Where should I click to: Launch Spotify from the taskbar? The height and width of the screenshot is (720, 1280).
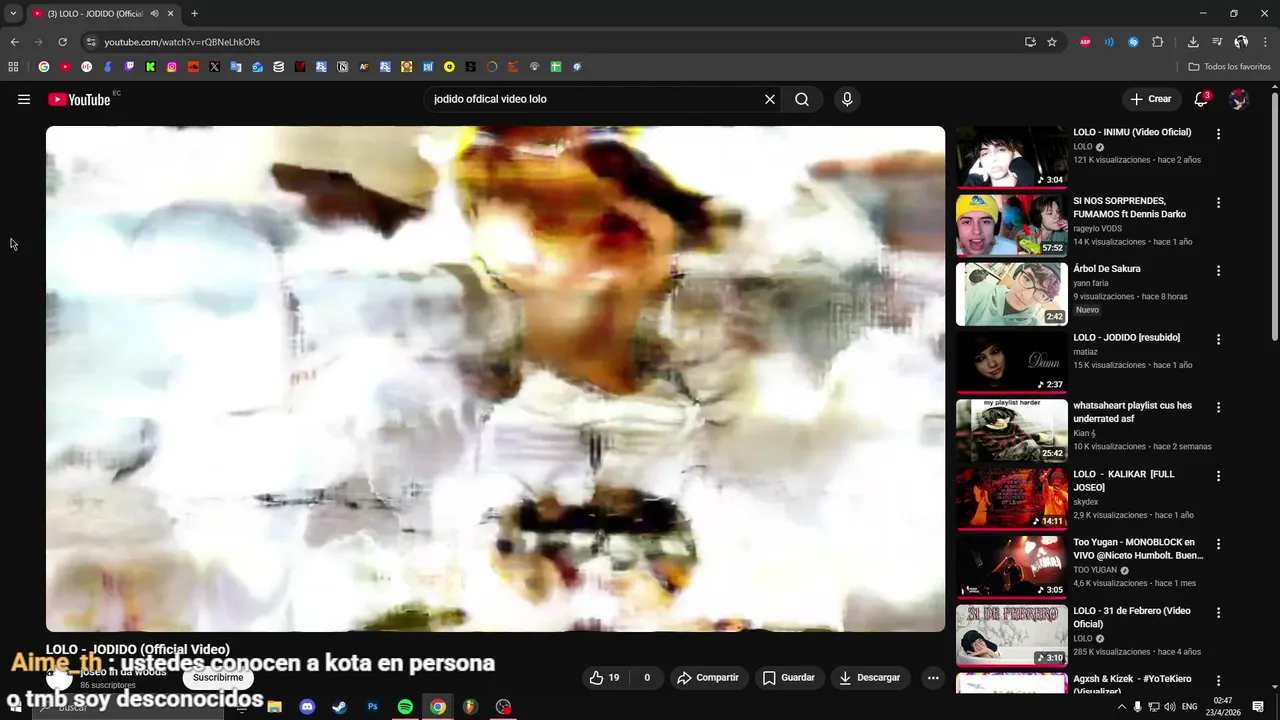[x=405, y=707]
